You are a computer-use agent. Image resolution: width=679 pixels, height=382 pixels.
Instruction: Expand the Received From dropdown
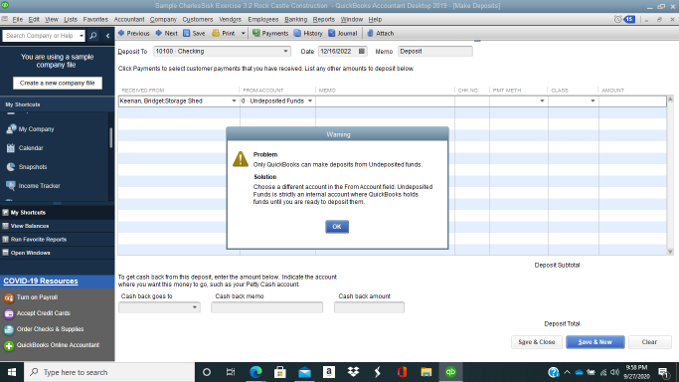tap(234, 101)
